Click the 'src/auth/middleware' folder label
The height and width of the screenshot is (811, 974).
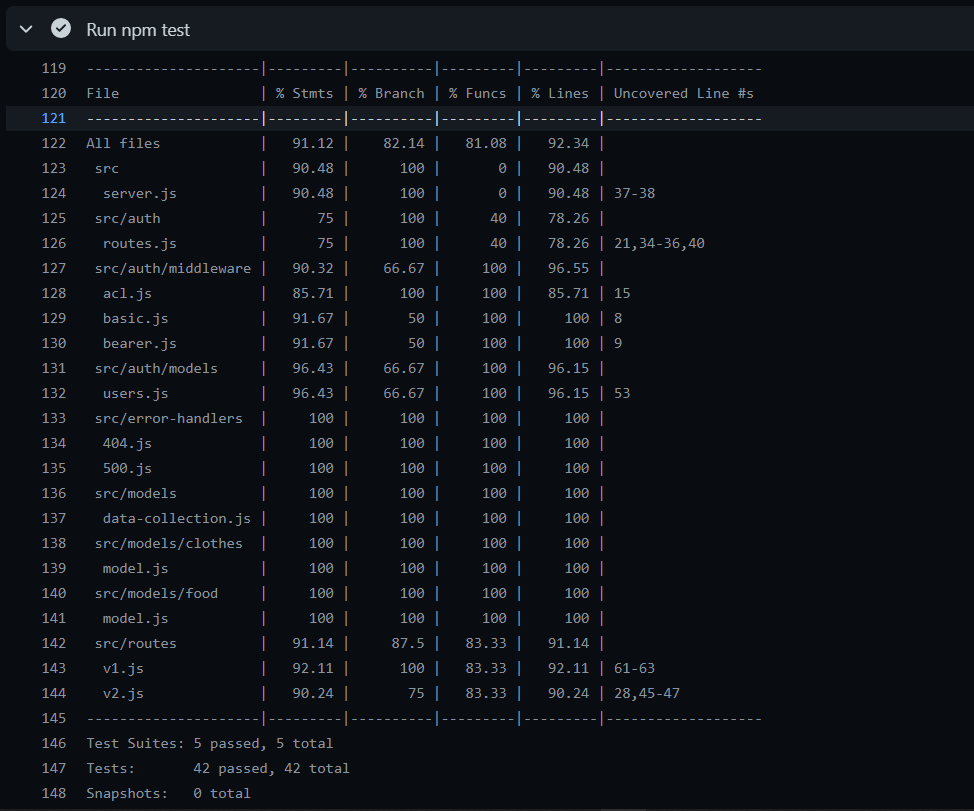pos(173,268)
